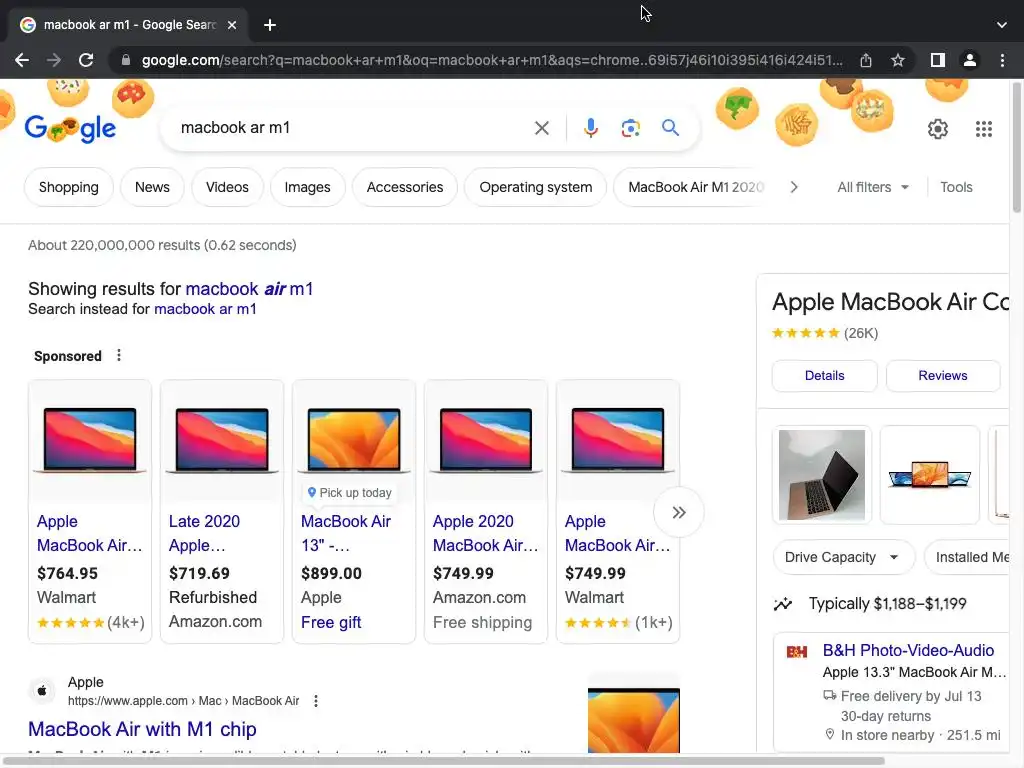Screen dimensions: 1024x768
Task: Show more sponsored products arrow
Action: click(679, 512)
